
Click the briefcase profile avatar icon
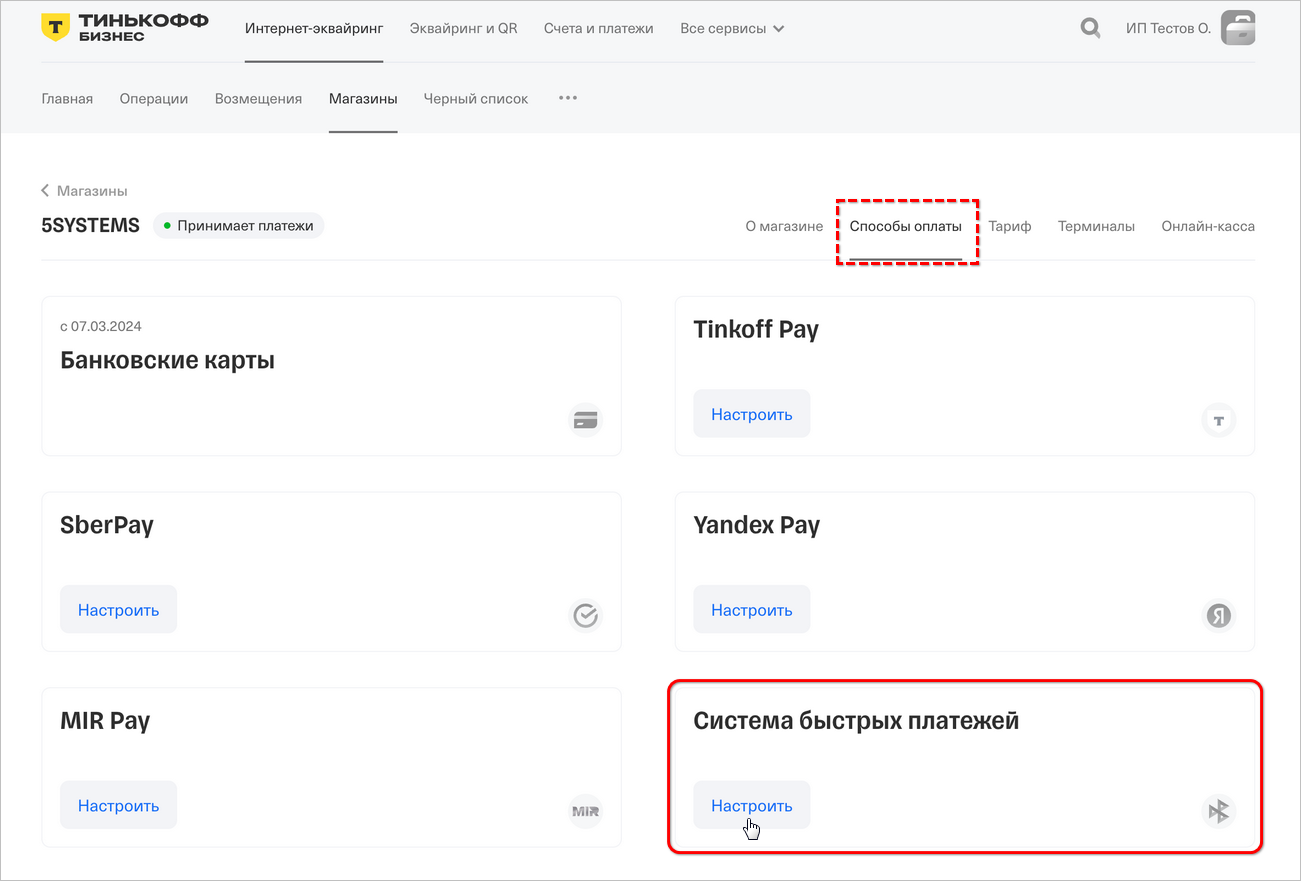pyautogui.click(x=1238, y=28)
